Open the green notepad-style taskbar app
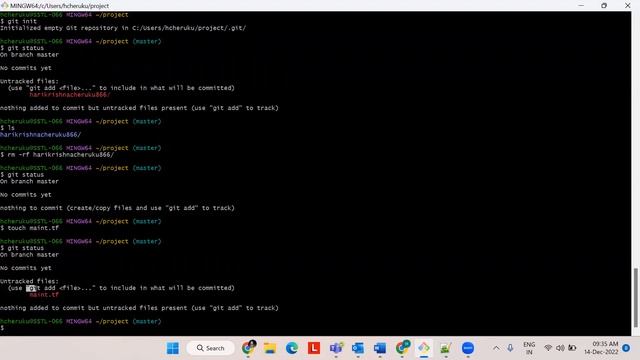Screen dimensions: 640x360 446,348
